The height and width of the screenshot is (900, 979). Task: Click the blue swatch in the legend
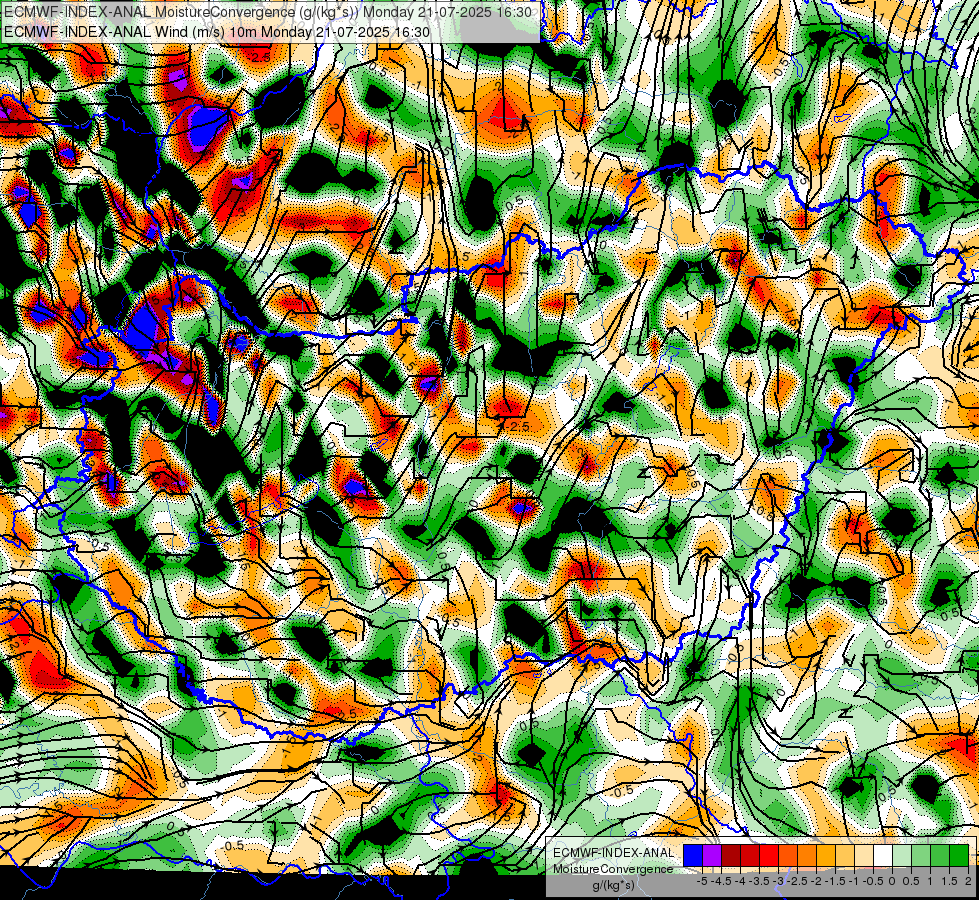[x=693, y=856]
